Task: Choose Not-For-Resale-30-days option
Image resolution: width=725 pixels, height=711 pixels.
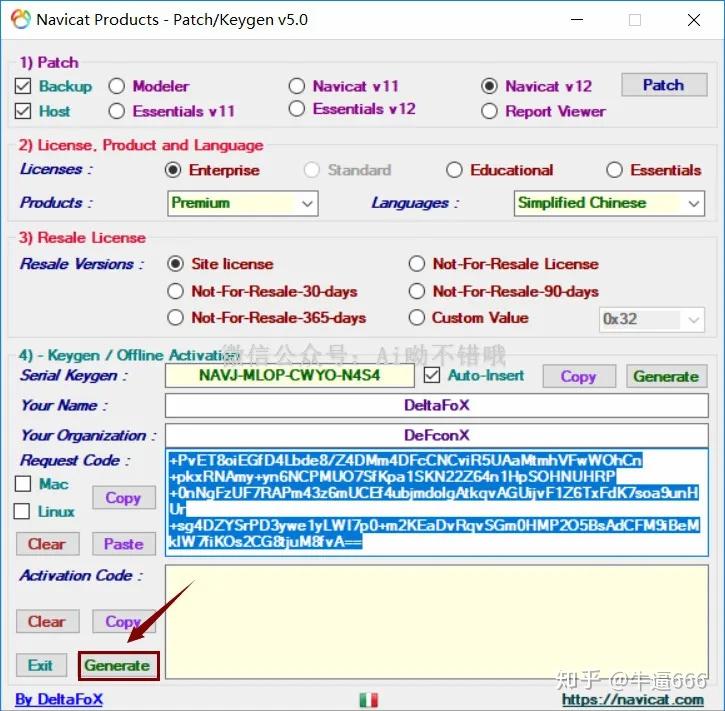Action: click(175, 291)
